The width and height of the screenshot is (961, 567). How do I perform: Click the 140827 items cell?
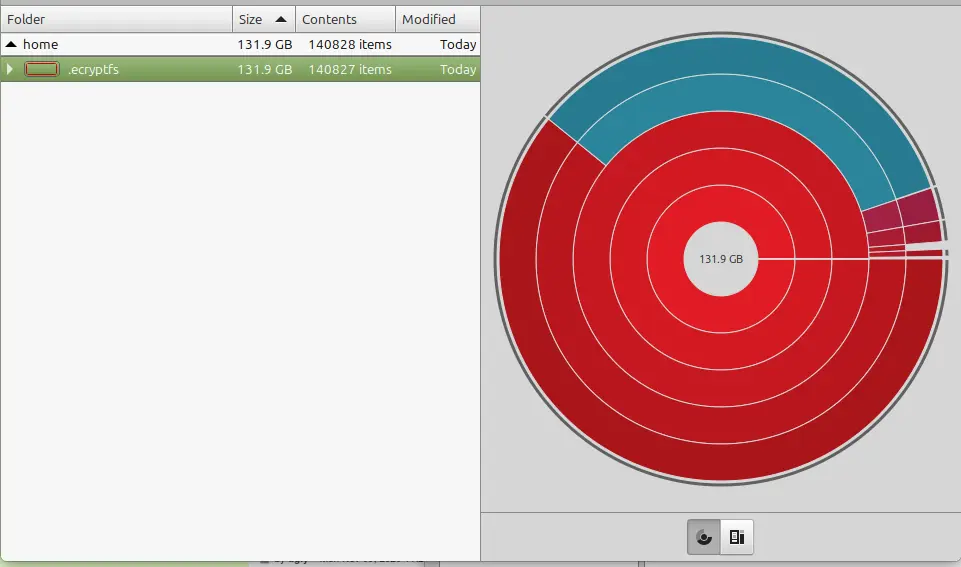[347, 70]
